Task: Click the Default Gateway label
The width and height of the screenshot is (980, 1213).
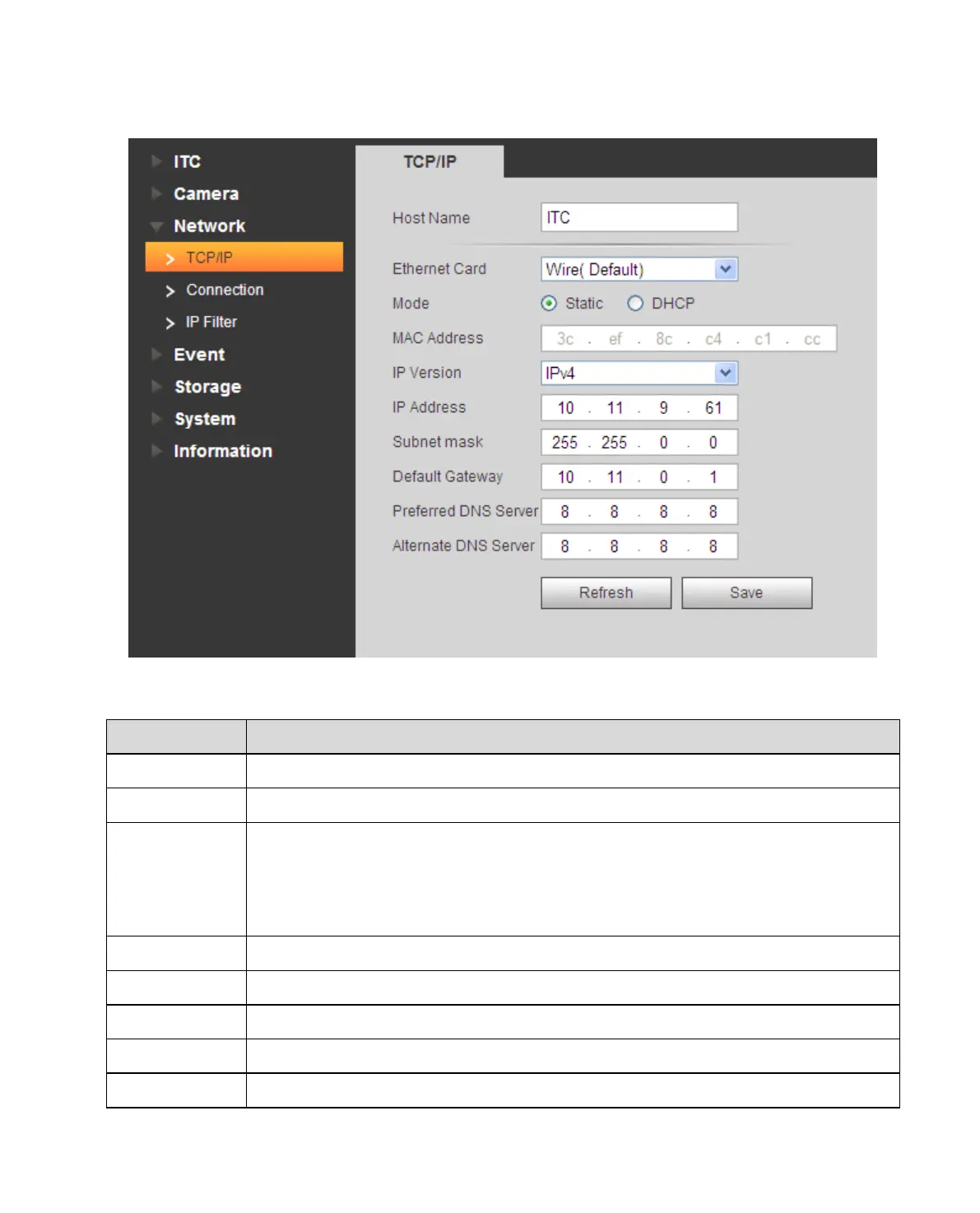Action: click(x=448, y=476)
